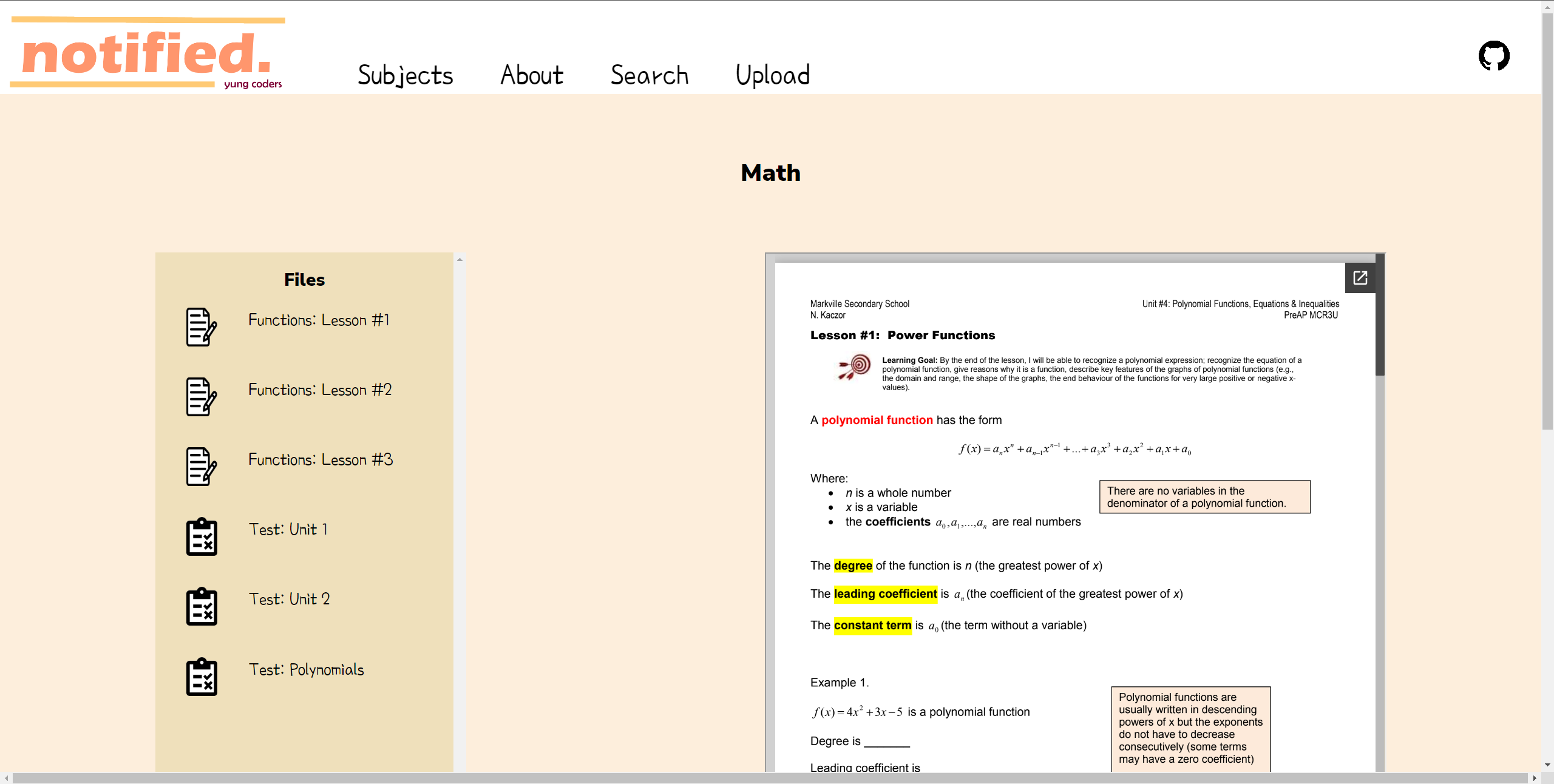Select the Test: Unit 1 file link
Image resolution: width=1554 pixels, height=784 pixels.
tap(288, 529)
